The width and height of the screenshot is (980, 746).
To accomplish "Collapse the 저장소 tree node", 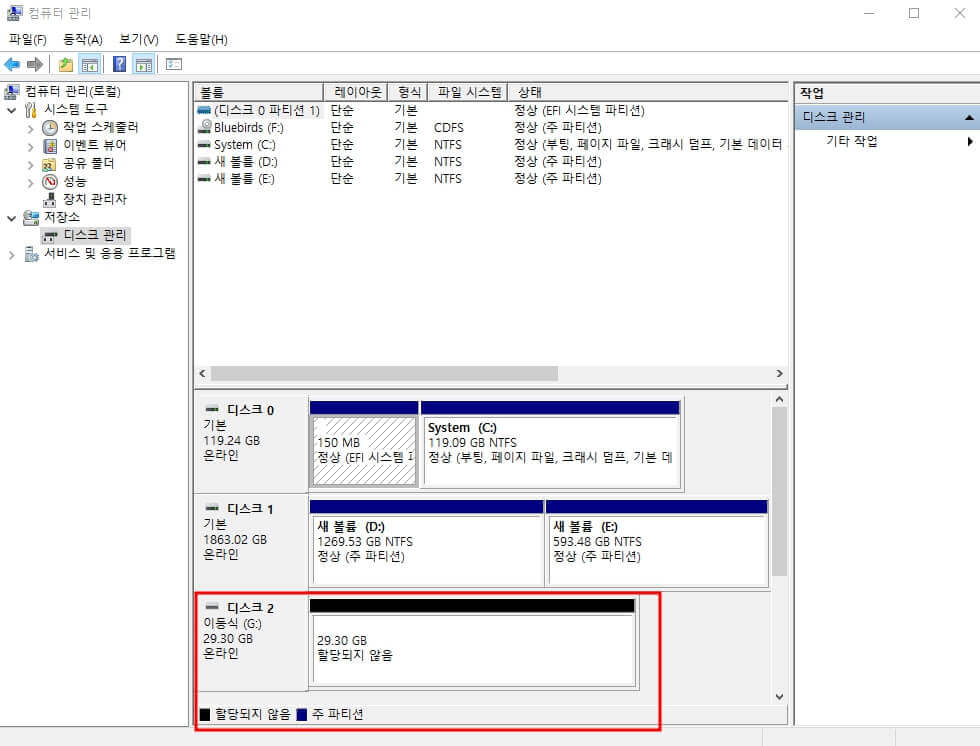I will click(10, 217).
